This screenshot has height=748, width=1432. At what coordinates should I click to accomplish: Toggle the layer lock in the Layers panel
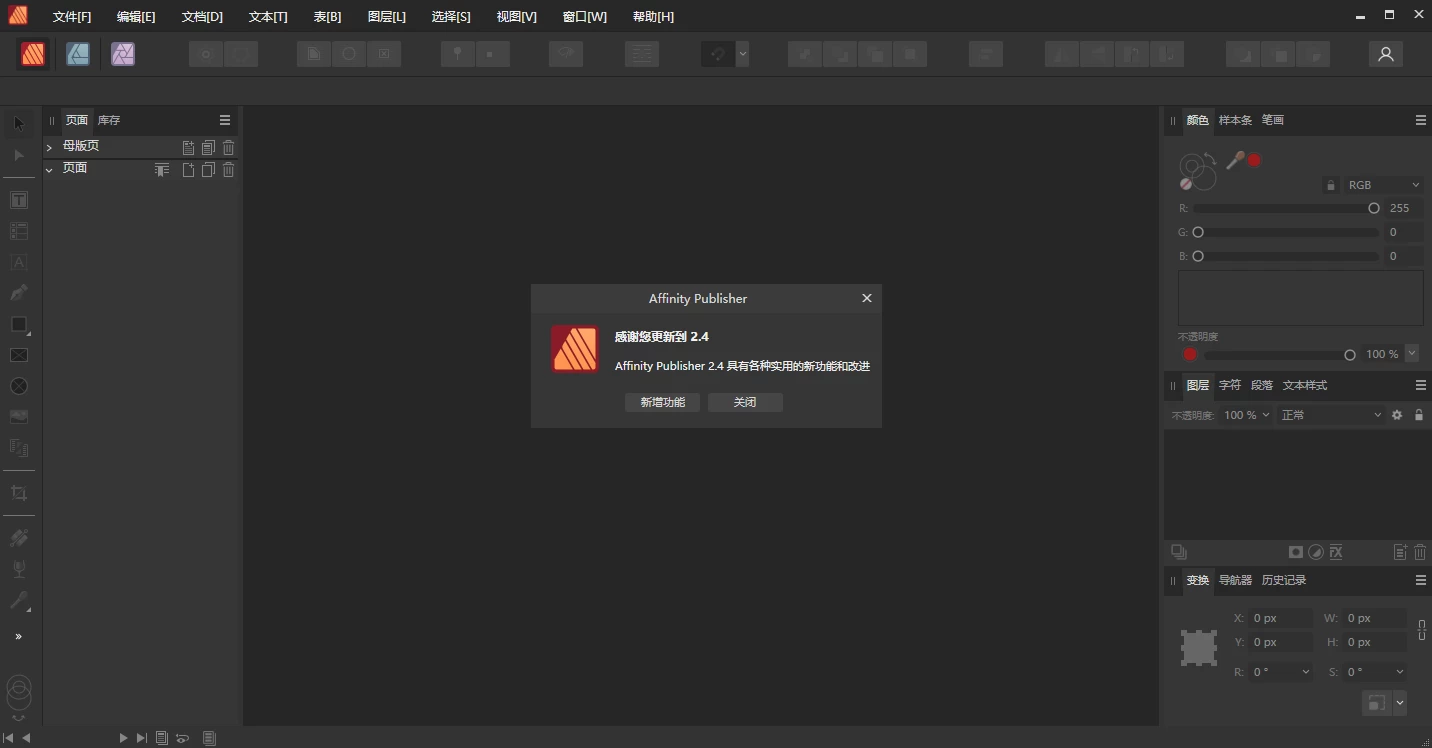pos(1420,414)
